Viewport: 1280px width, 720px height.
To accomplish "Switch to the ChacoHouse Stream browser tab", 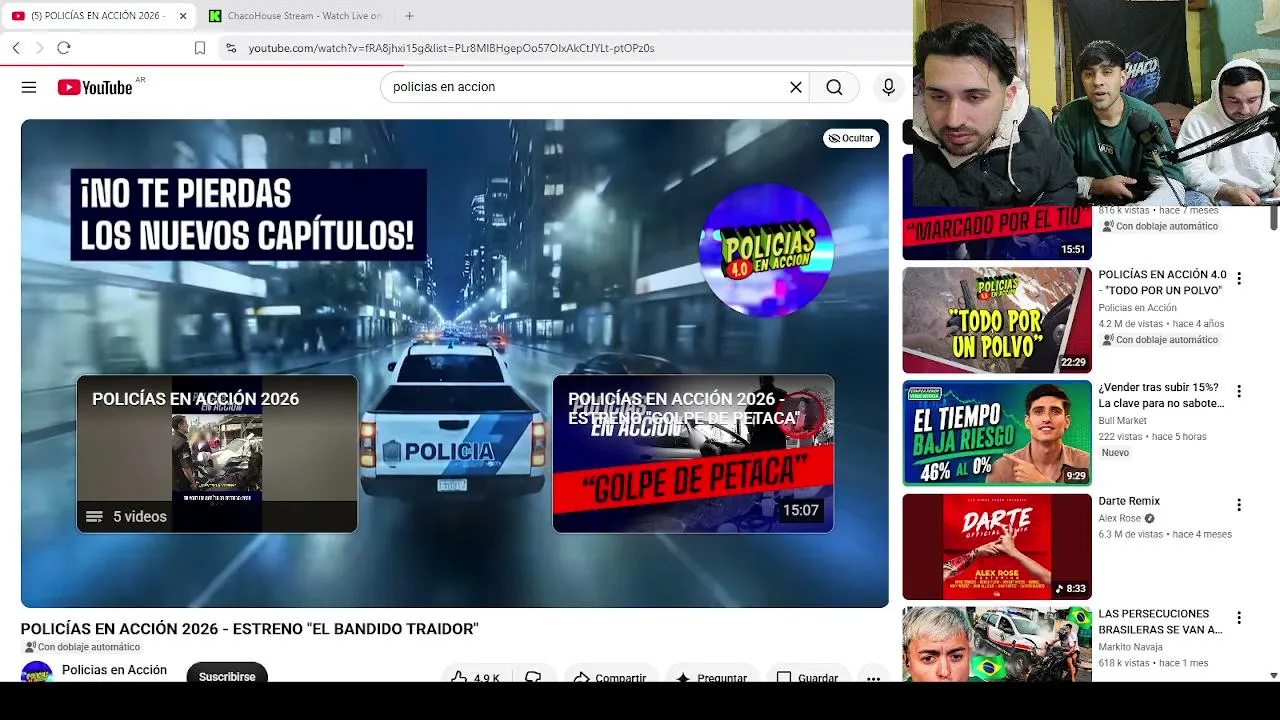I will (295, 16).
